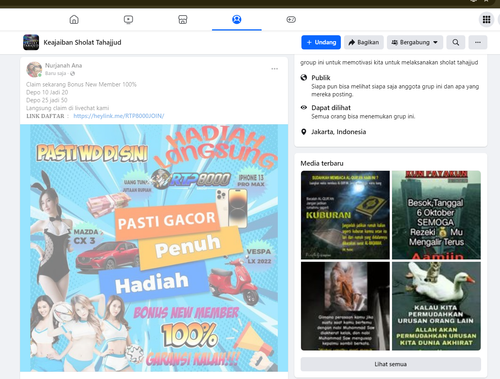
Task: Click the Media terbaru heading
Action: click(x=322, y=163)
